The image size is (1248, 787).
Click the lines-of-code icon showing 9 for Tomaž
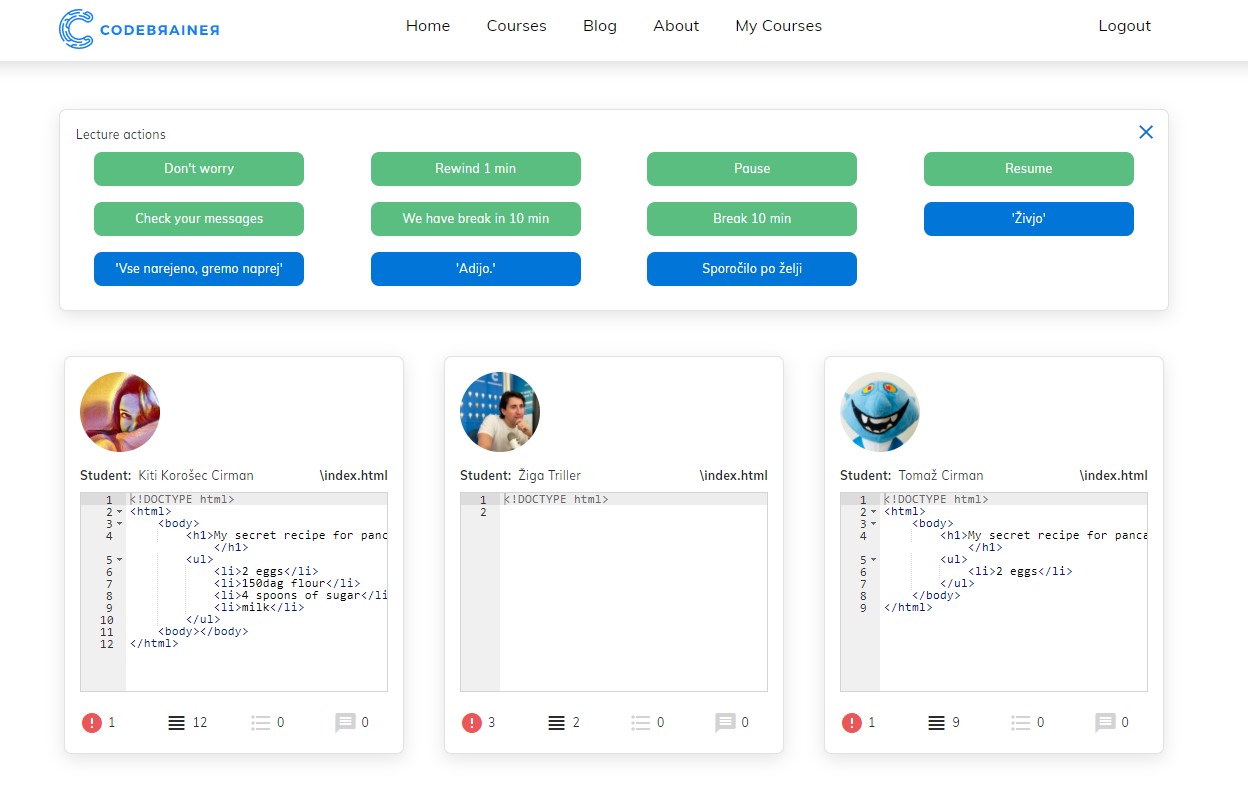(x=937, y=722)
